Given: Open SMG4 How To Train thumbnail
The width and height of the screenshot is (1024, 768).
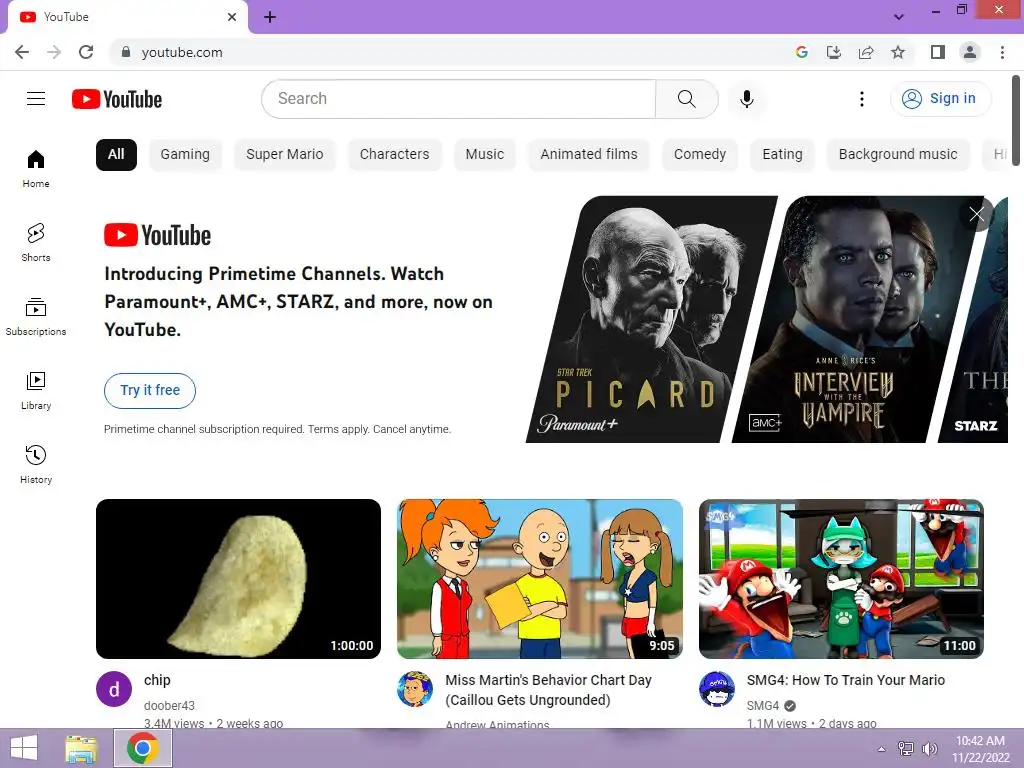Looking at the screenshot, I should [x=841, y=579].
